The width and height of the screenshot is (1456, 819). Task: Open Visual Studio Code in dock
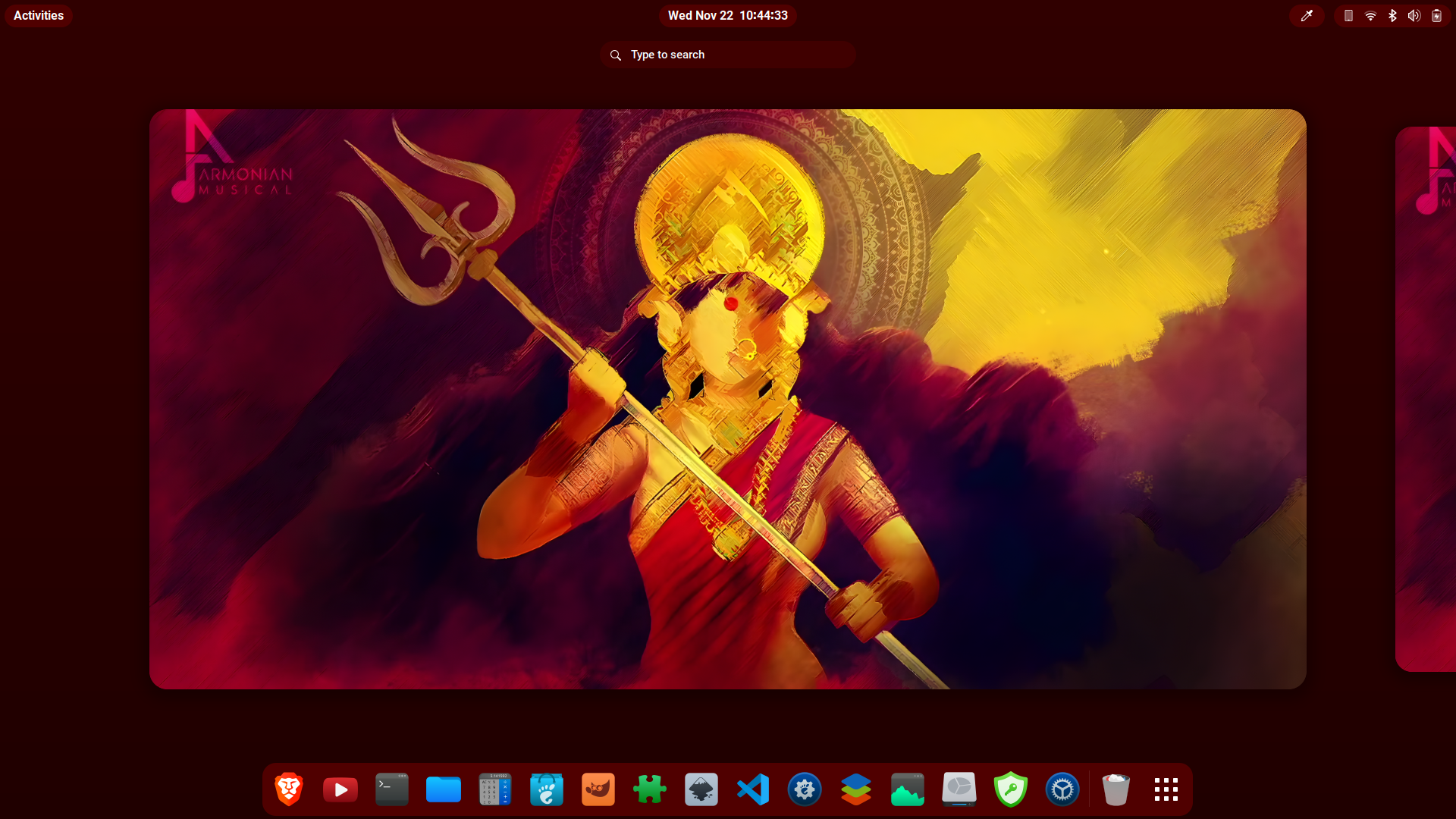click(x=753, y=789)
